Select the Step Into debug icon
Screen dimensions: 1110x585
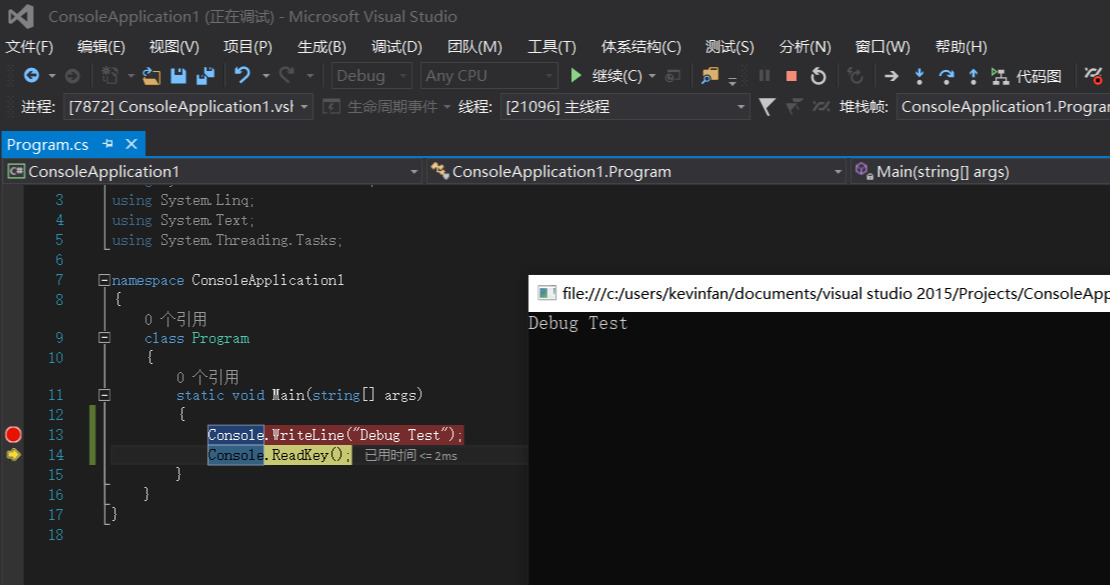click(x=920, y=75)
